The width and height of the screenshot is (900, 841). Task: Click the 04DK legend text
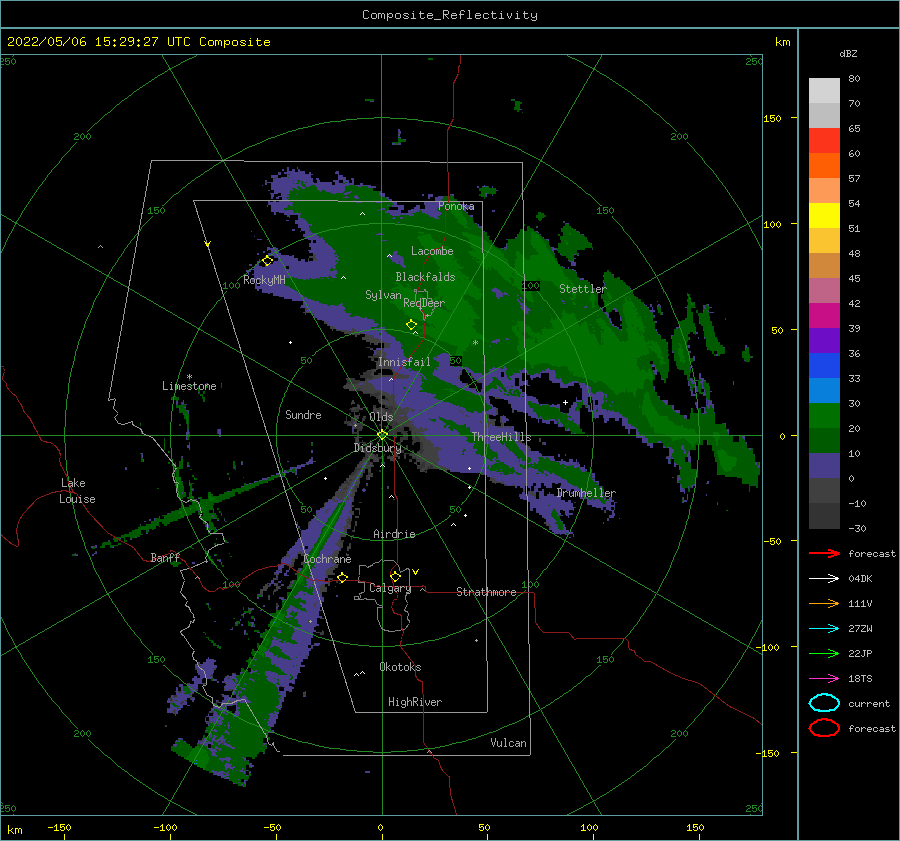click(x=860, y=579)
